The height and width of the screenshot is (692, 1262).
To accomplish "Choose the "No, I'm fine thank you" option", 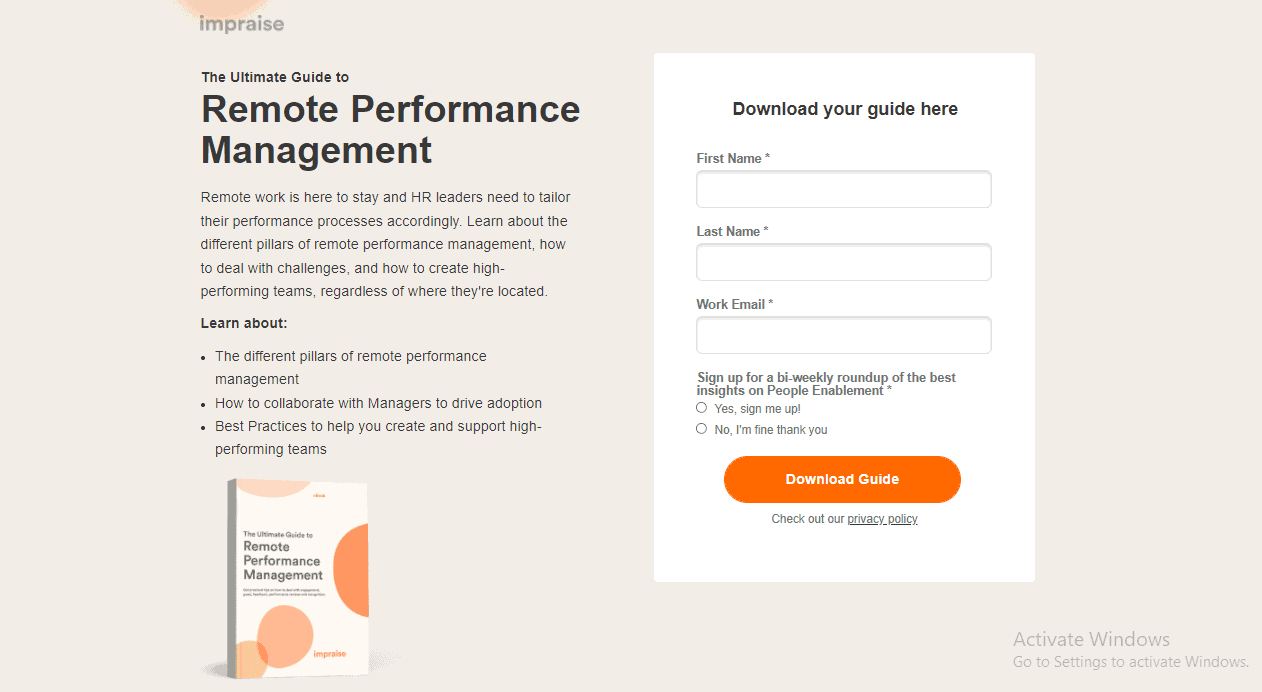I will click(x=702, y=429).
